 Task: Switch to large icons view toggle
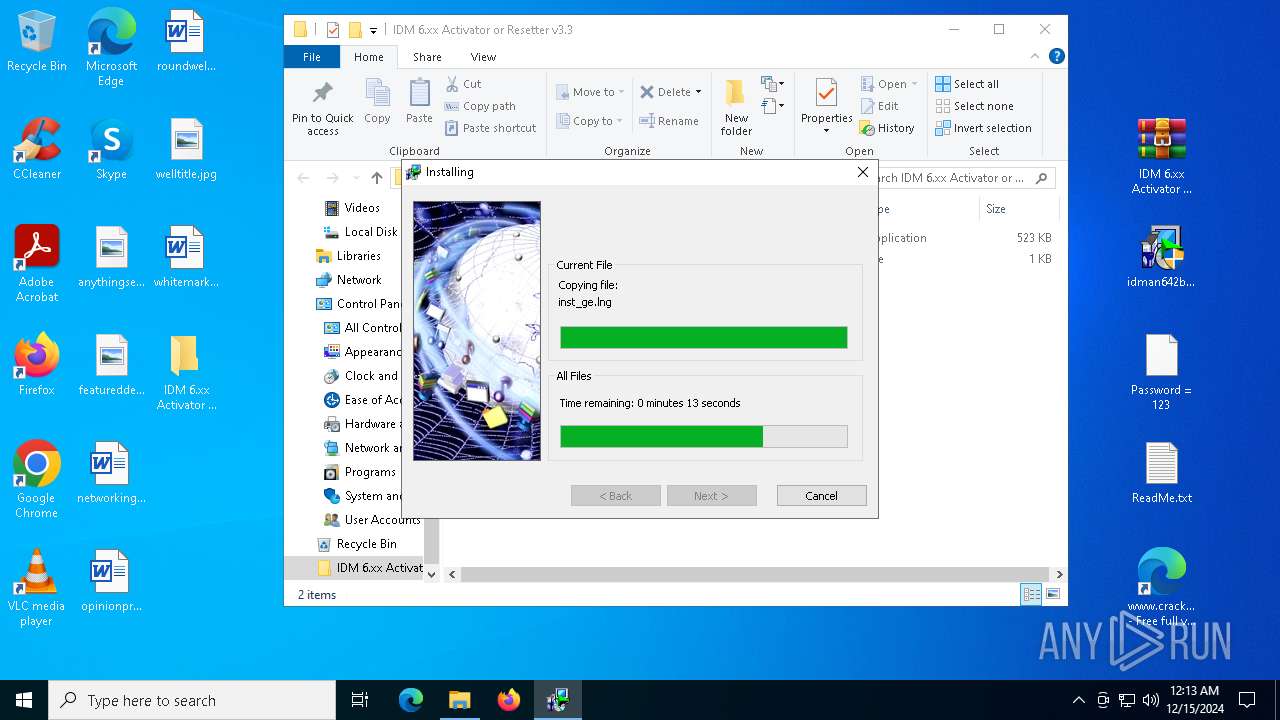tap(1052, 595)
